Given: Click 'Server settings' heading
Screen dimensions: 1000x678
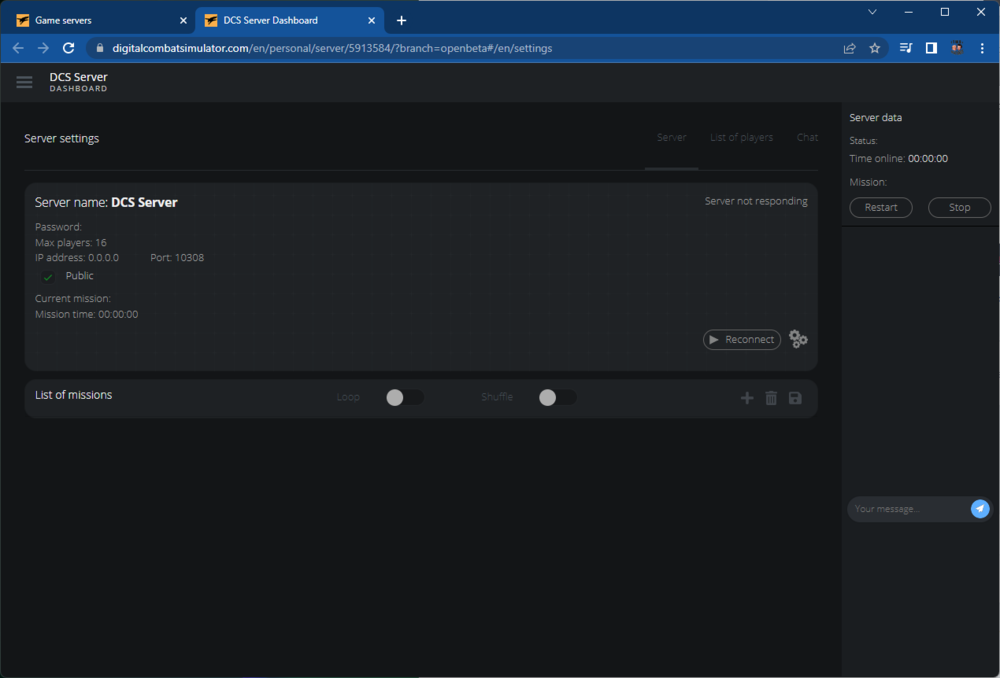Looking at the screenshot, I should (61, 138).
